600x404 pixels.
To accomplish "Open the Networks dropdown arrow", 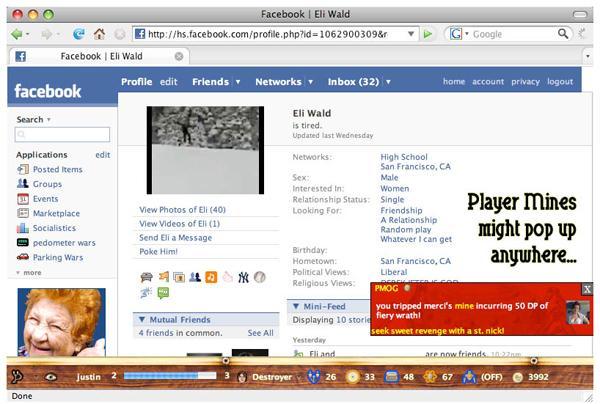I will (310, 82).
